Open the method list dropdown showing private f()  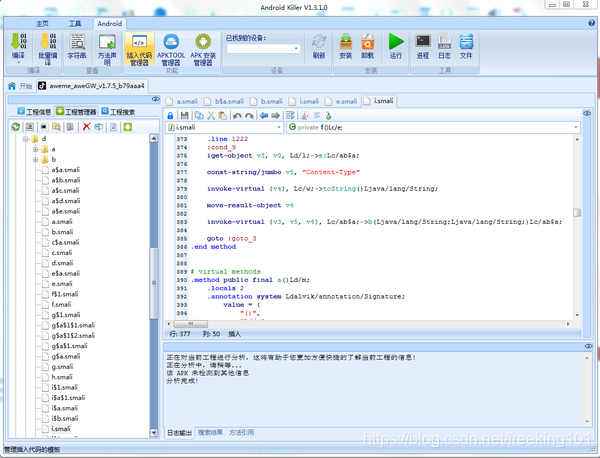pos(576,127)
